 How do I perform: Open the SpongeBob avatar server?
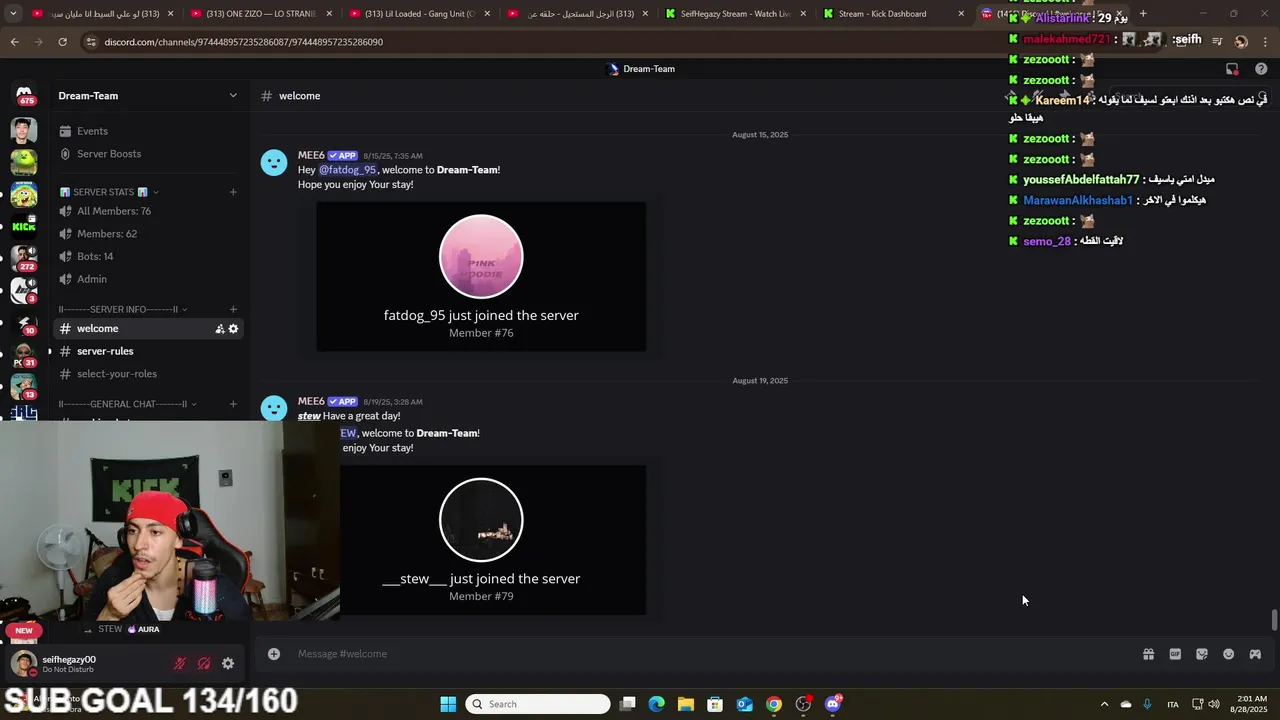[x=24, y=193]
